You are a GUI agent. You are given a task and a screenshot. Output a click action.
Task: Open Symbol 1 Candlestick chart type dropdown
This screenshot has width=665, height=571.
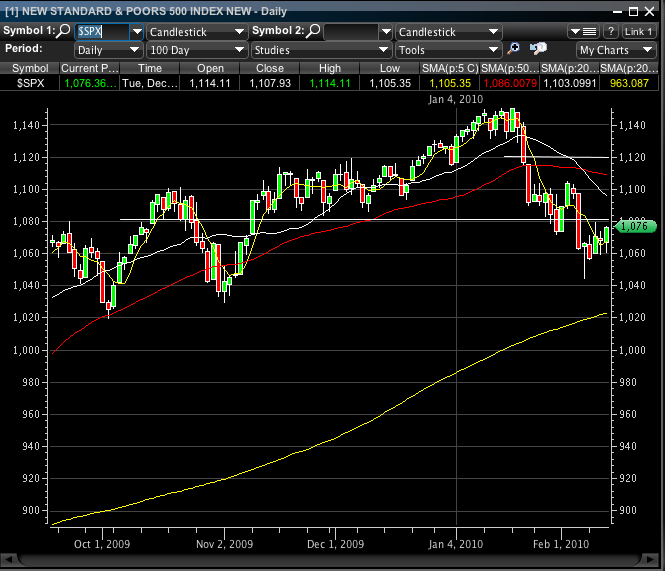[x=196, y=31]
